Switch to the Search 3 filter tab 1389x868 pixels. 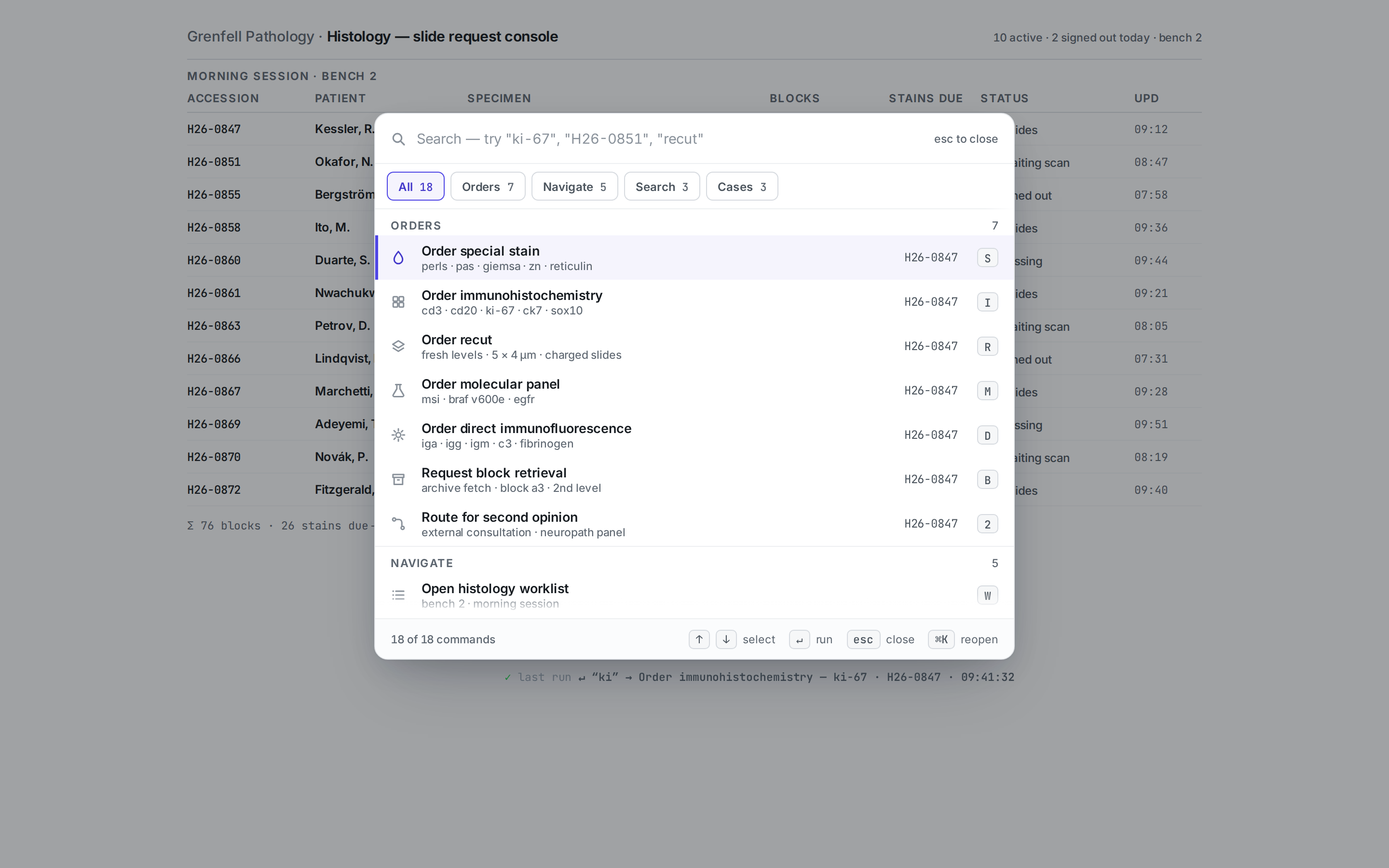point(662,187)
